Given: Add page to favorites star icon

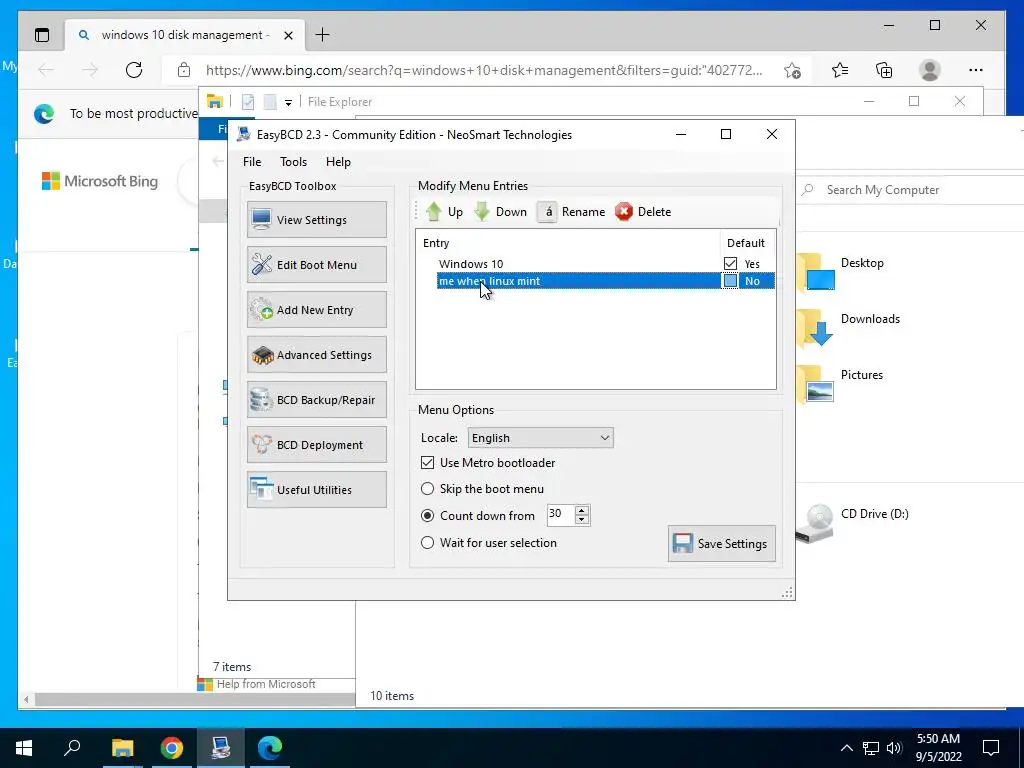Looking at the screenshot, I should pyautogui.click(x=792, y=70).
